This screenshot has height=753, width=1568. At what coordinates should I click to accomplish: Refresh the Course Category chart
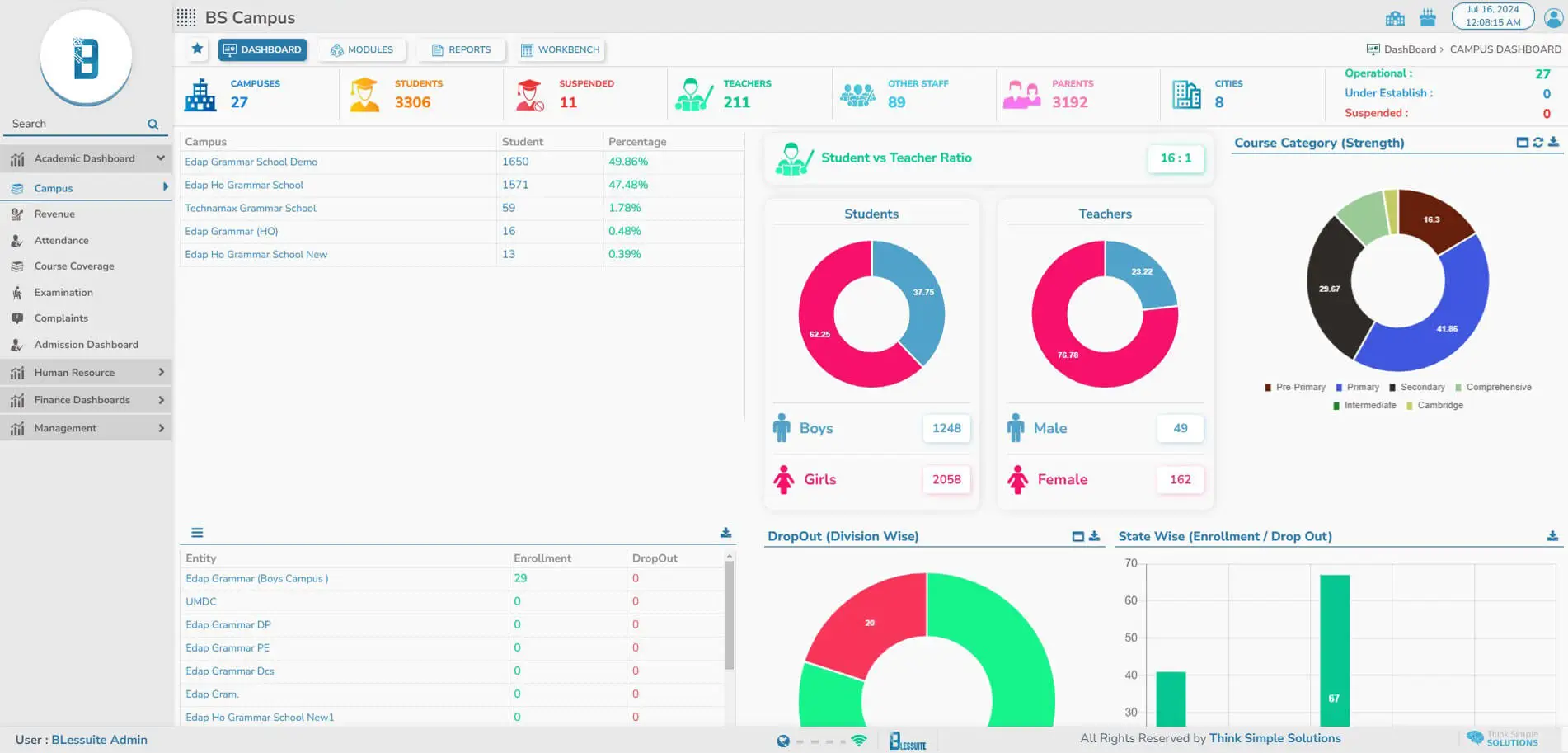point(1537,142)
